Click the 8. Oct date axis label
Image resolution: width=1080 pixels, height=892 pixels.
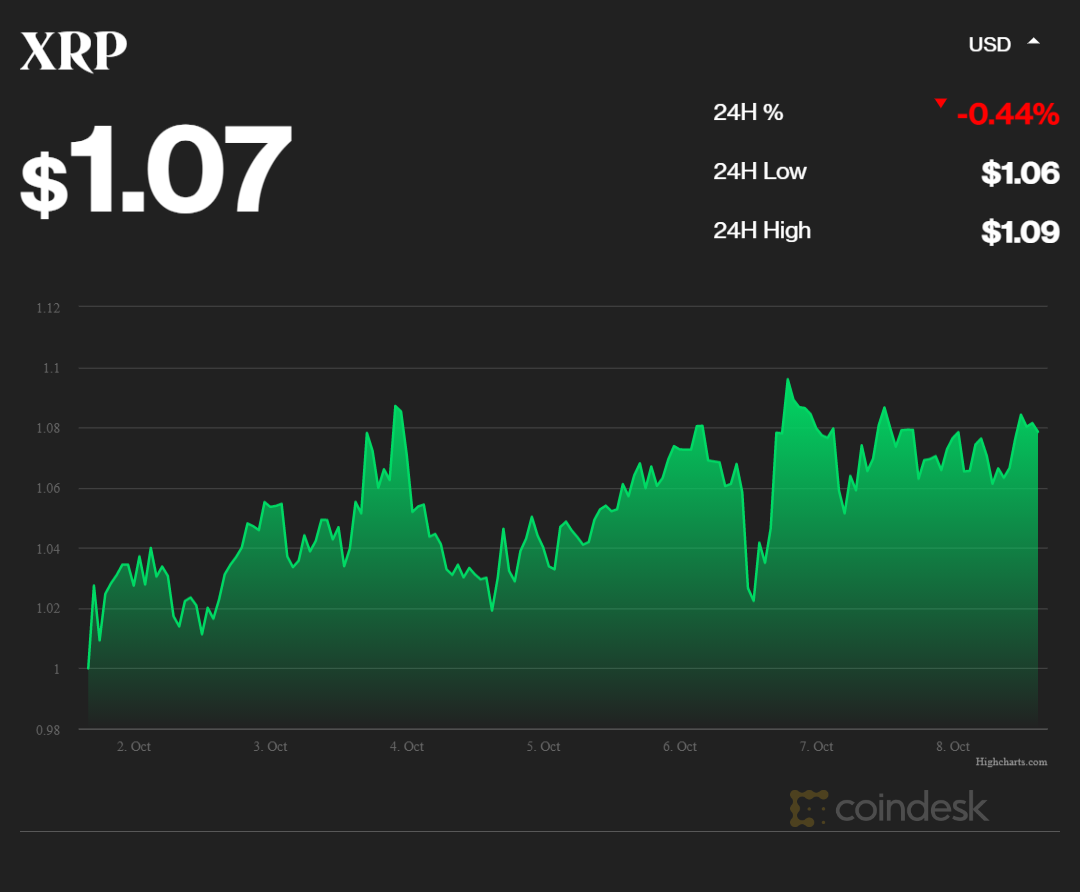coord(953,747)
